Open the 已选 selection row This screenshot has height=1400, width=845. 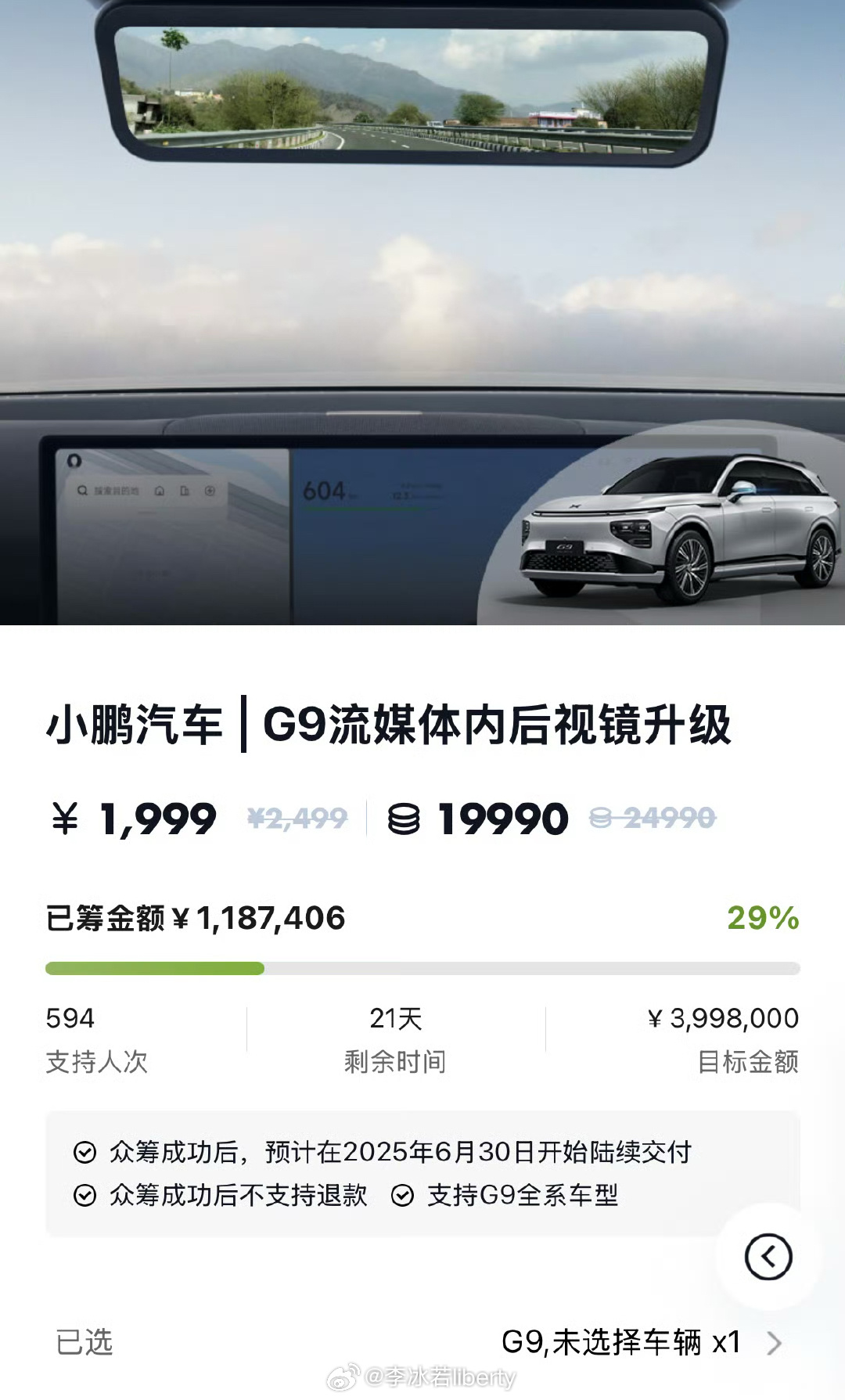pos(422,1343)
